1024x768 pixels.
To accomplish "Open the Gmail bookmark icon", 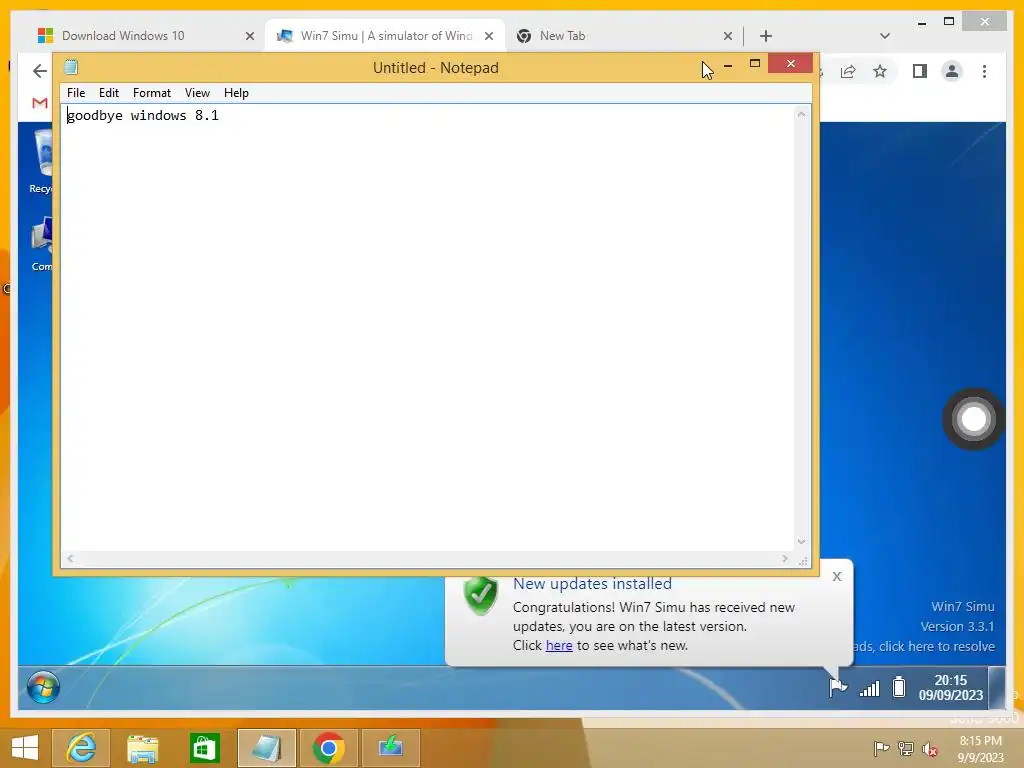I will [40, 103].
